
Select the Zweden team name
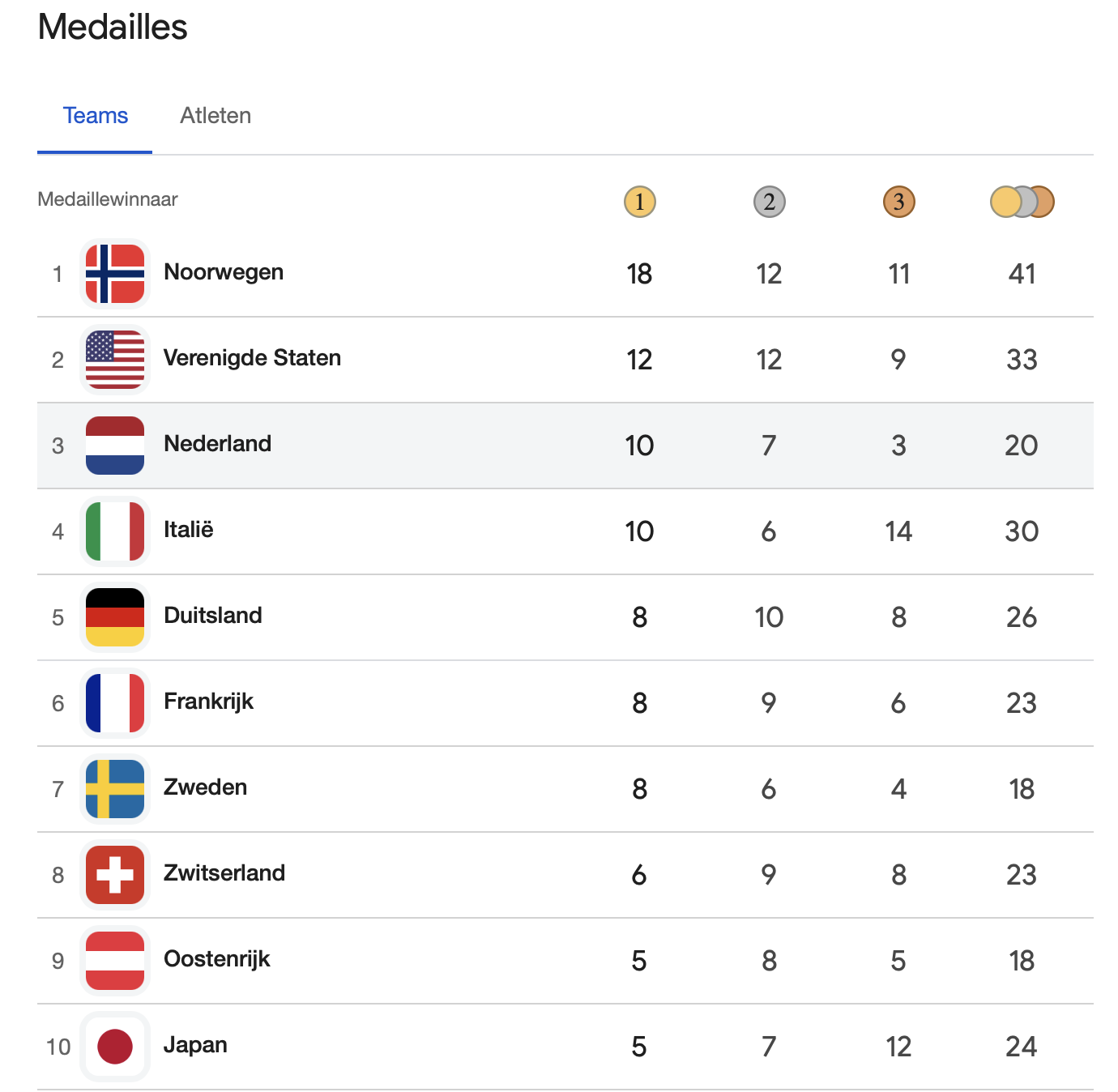(205, 787)
